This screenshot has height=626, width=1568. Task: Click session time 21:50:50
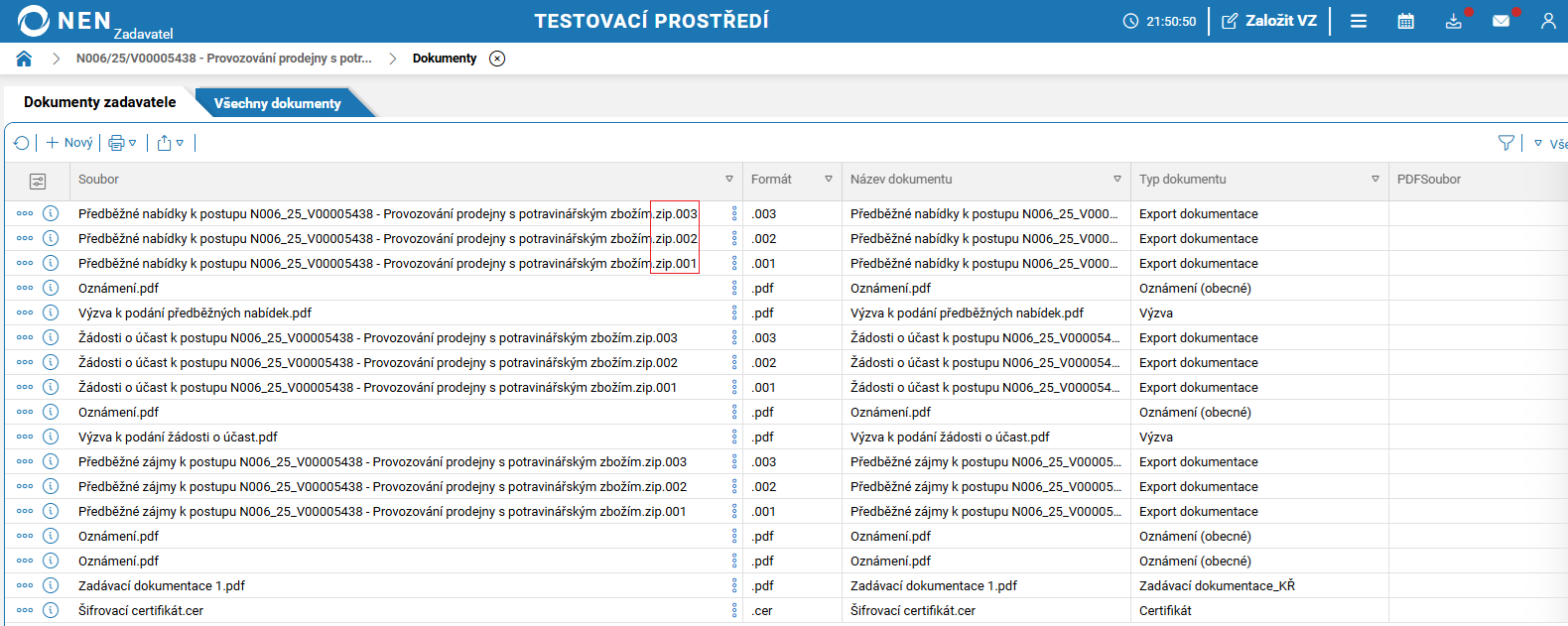click(1171, 21)
